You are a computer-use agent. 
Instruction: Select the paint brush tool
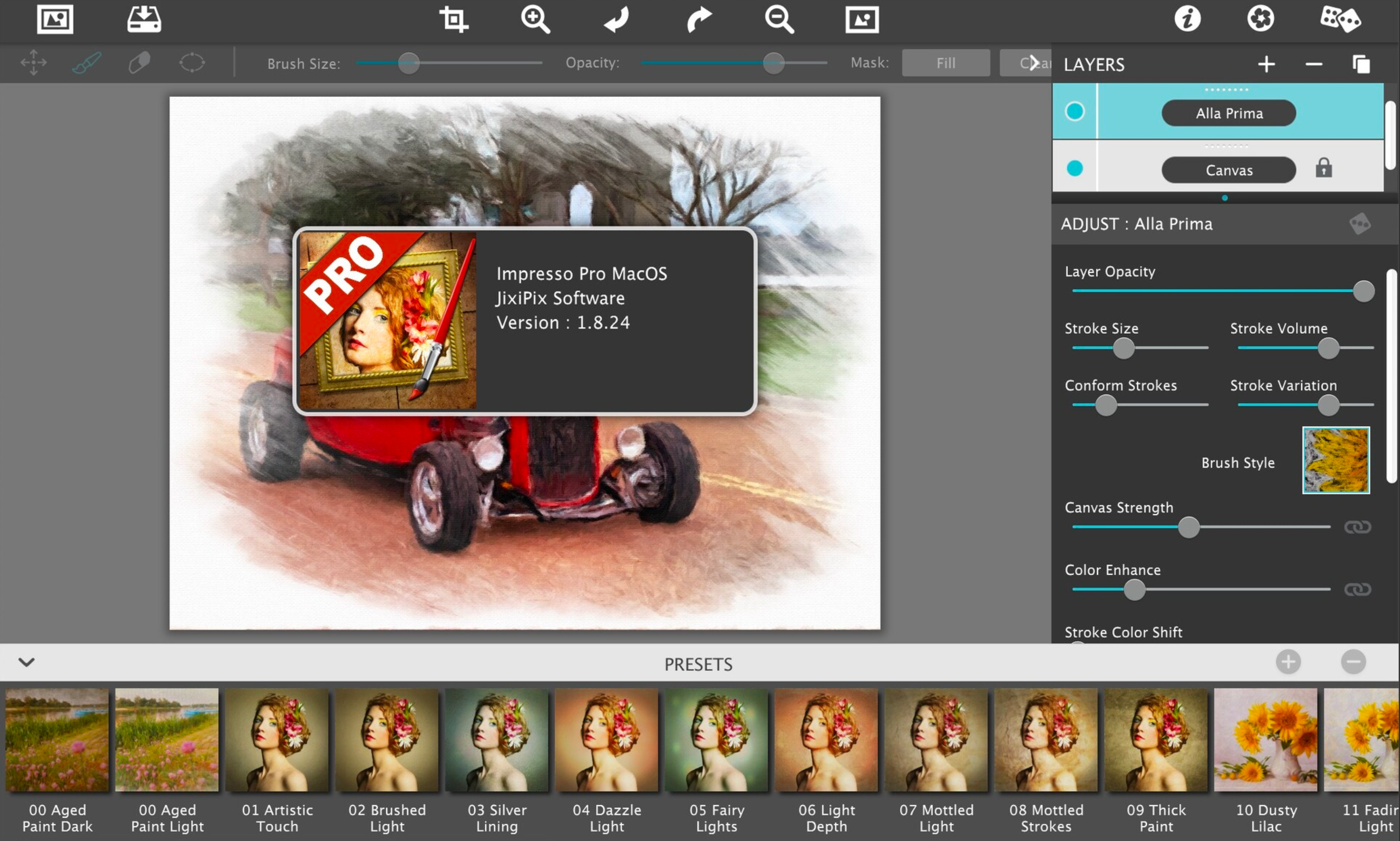tap(86, 62)
